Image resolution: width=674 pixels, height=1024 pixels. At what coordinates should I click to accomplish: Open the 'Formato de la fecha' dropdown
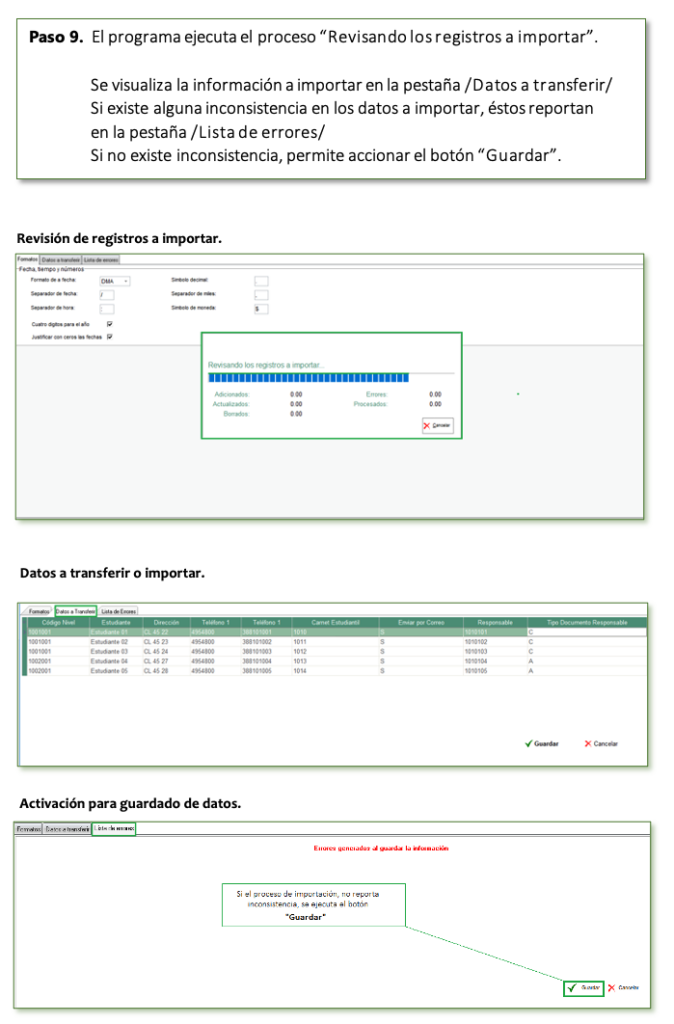tap(115, 281)
